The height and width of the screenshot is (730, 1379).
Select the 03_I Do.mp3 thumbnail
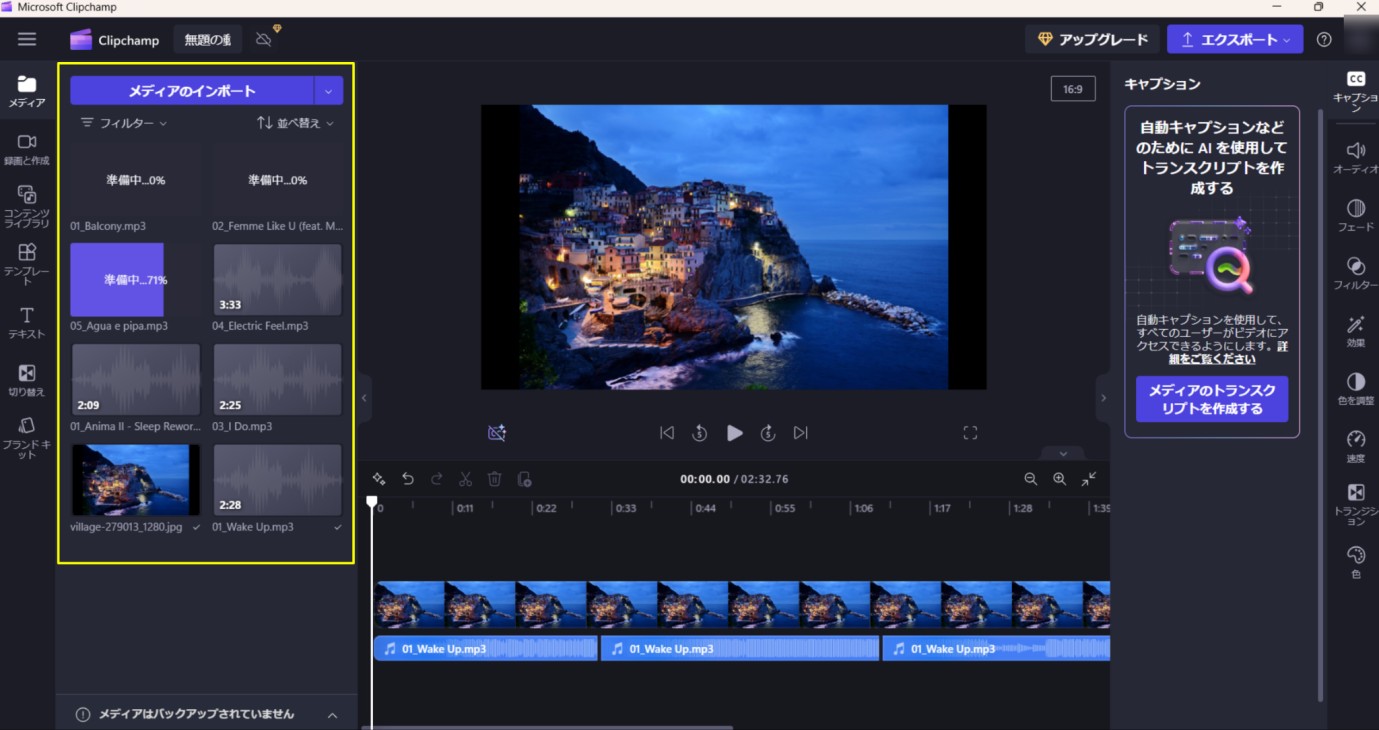[277, 380]
